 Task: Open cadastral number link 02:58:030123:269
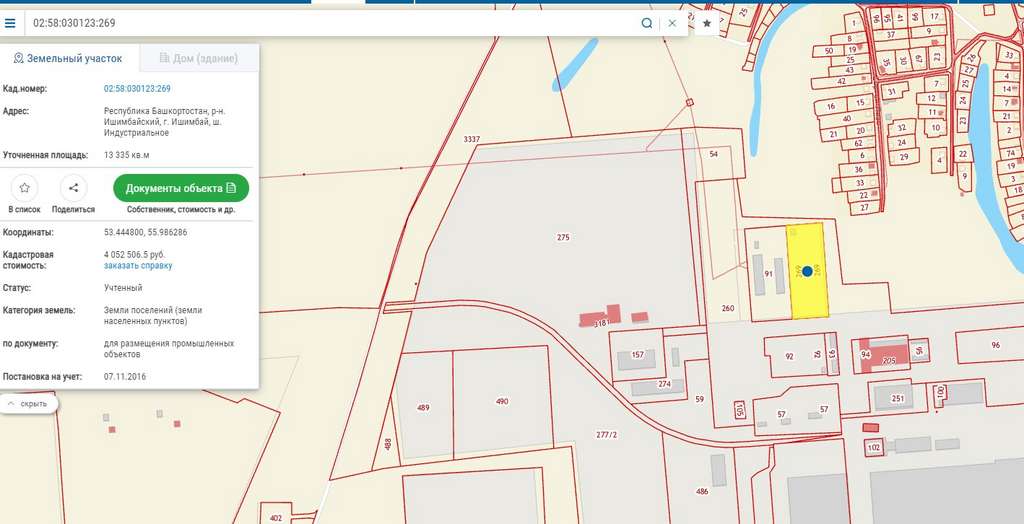(x=137, y=89)
